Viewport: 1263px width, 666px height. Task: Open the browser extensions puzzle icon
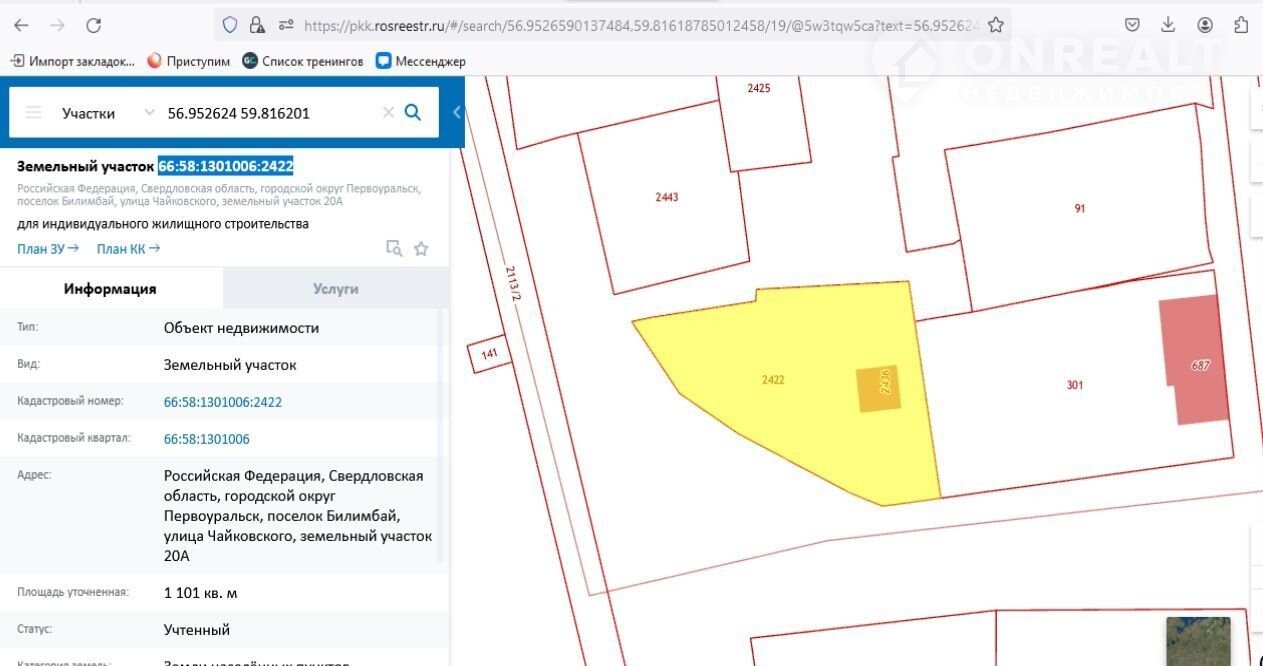pos(1241,25)
